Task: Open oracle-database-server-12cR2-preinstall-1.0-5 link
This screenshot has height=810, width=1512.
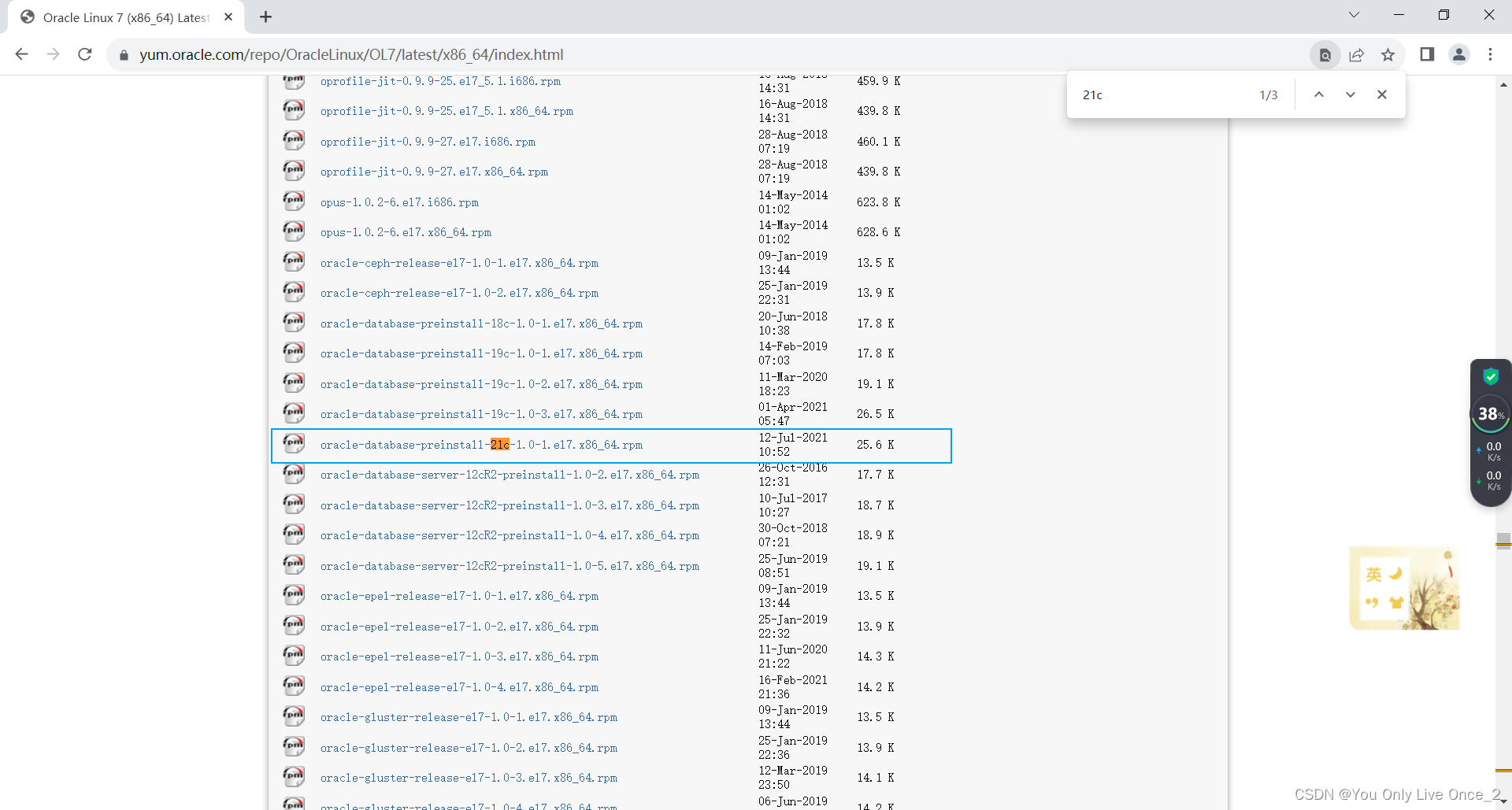Action: (x=510, y=567)
